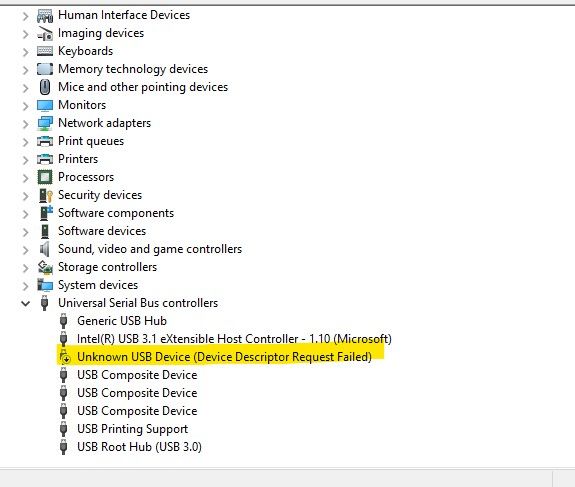Select the USB Printing Support entry
The width and height of the screenshot is (575, 487).
[132, 429]
